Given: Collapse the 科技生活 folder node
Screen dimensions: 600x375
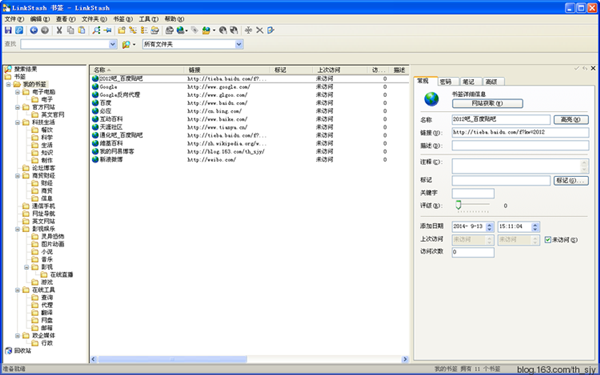Looking at the screenshot, I should pyautogui.click(x=17, y=122).
